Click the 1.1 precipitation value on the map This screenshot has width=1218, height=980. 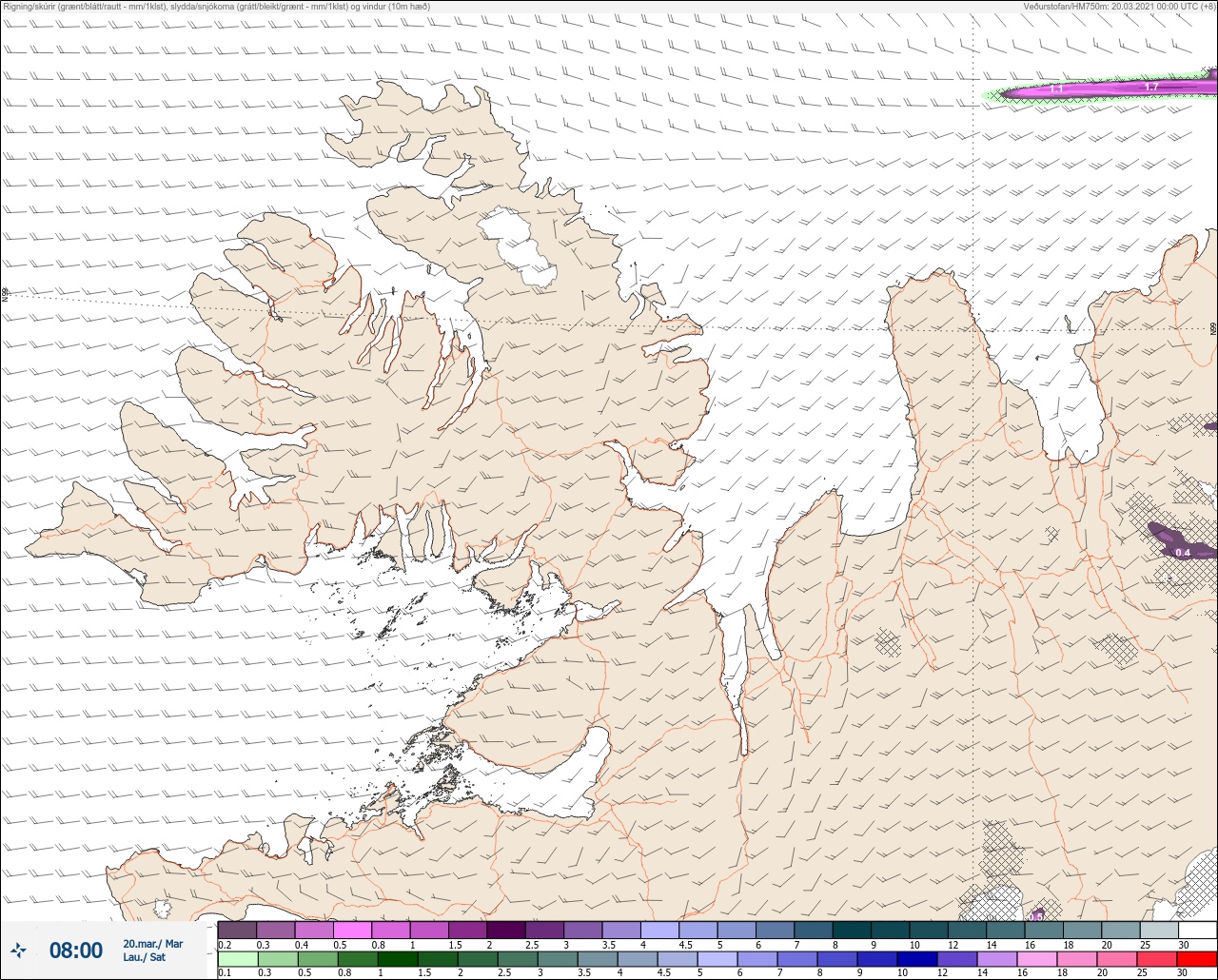[x=1056, y=88]
